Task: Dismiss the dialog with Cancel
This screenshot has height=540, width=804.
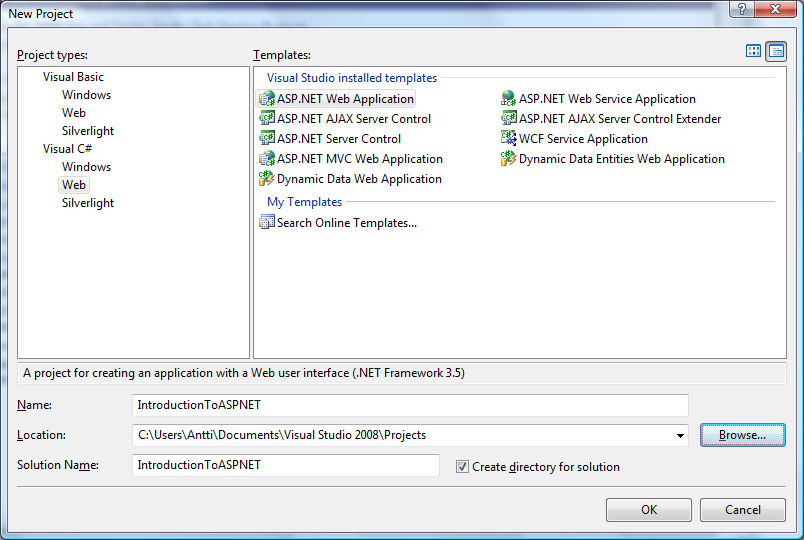Action: tap(742, 510)
